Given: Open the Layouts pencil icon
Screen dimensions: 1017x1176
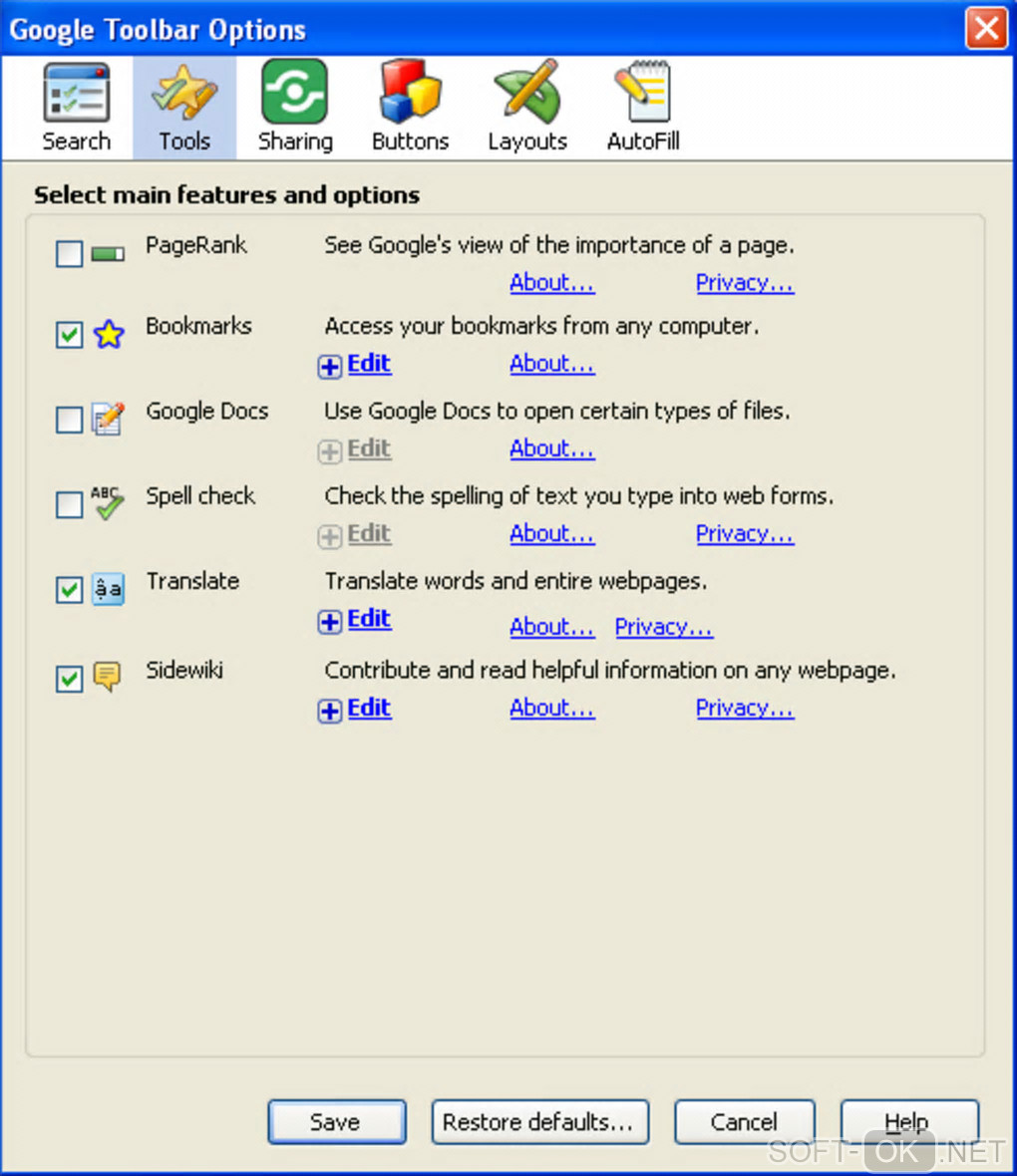Looking at the screenshot, I should pyautogui.click(x=527, y=92).
